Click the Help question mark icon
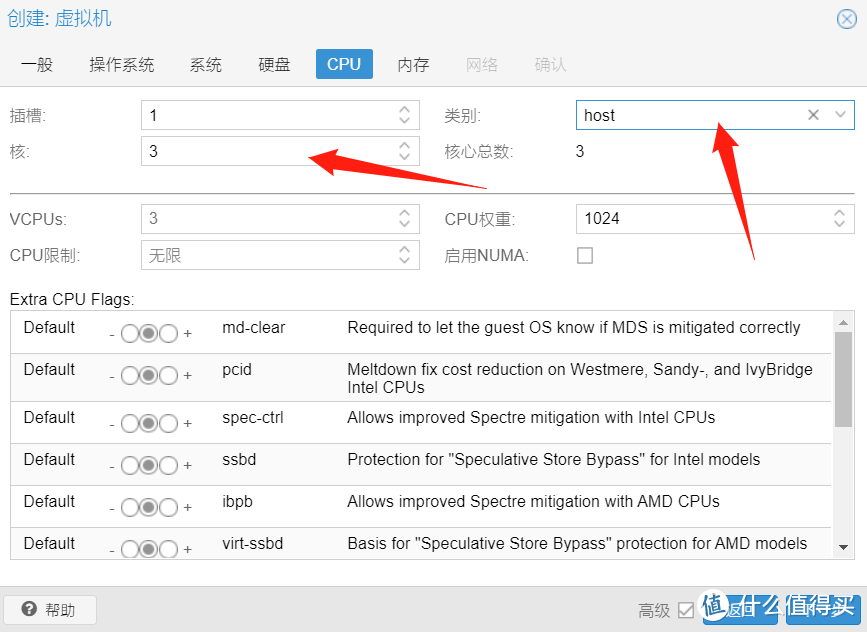The image size is (867, 632). click(29, 609)
